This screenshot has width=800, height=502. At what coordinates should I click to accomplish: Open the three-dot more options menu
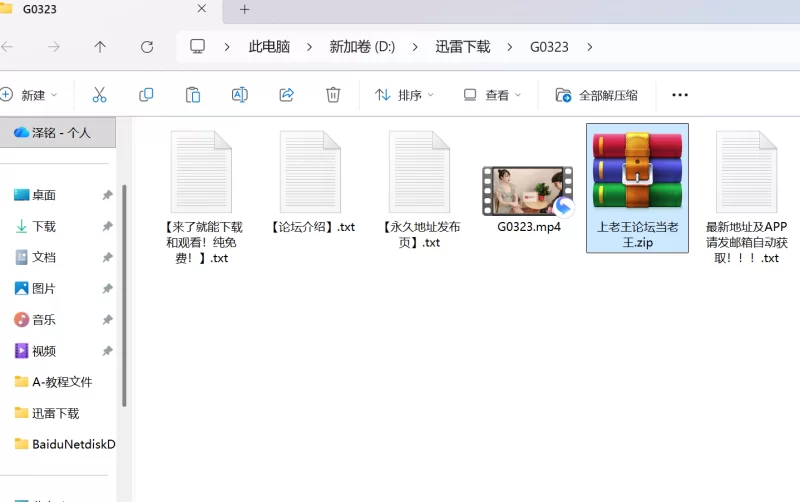pos(680,95)
